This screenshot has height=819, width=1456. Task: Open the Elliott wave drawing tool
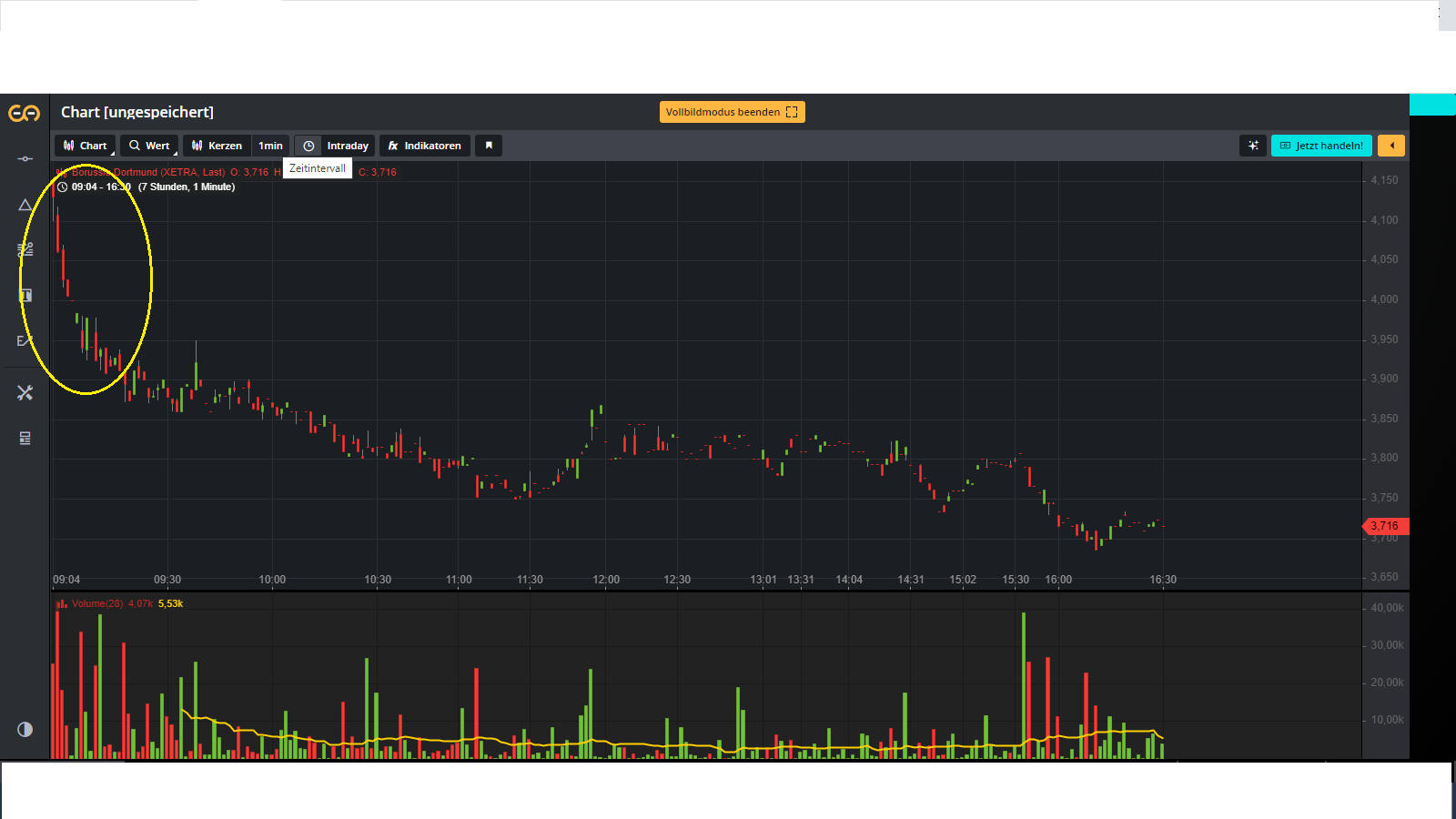click(25, 340)
